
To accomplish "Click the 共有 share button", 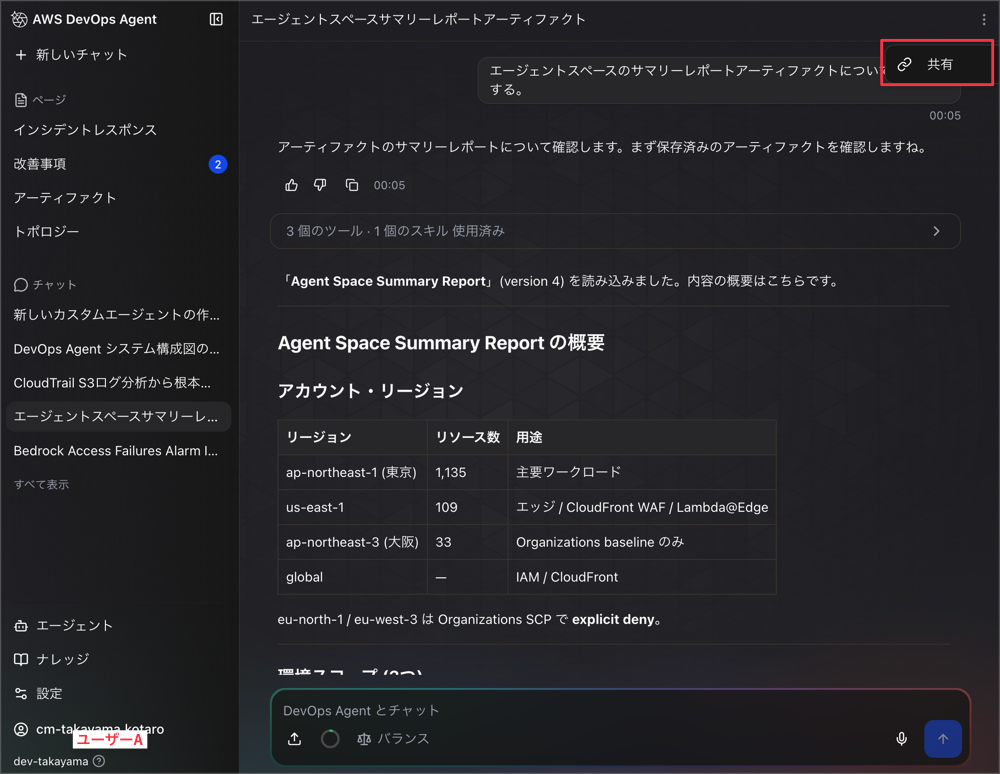I will 937,64.
